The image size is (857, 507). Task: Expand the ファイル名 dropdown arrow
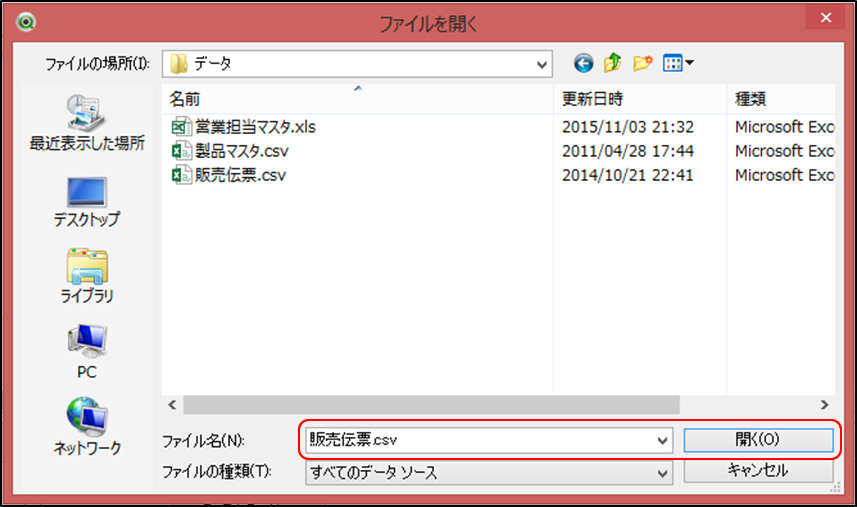point(662,440)
